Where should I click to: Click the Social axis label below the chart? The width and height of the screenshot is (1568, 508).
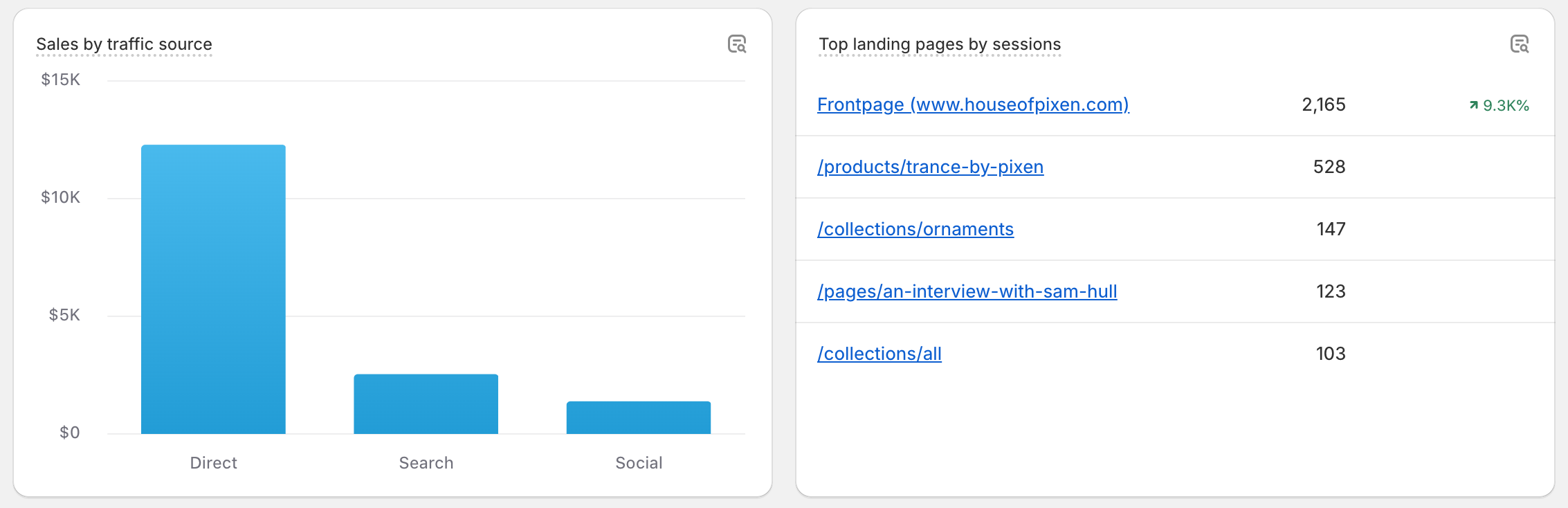(638, 462)
